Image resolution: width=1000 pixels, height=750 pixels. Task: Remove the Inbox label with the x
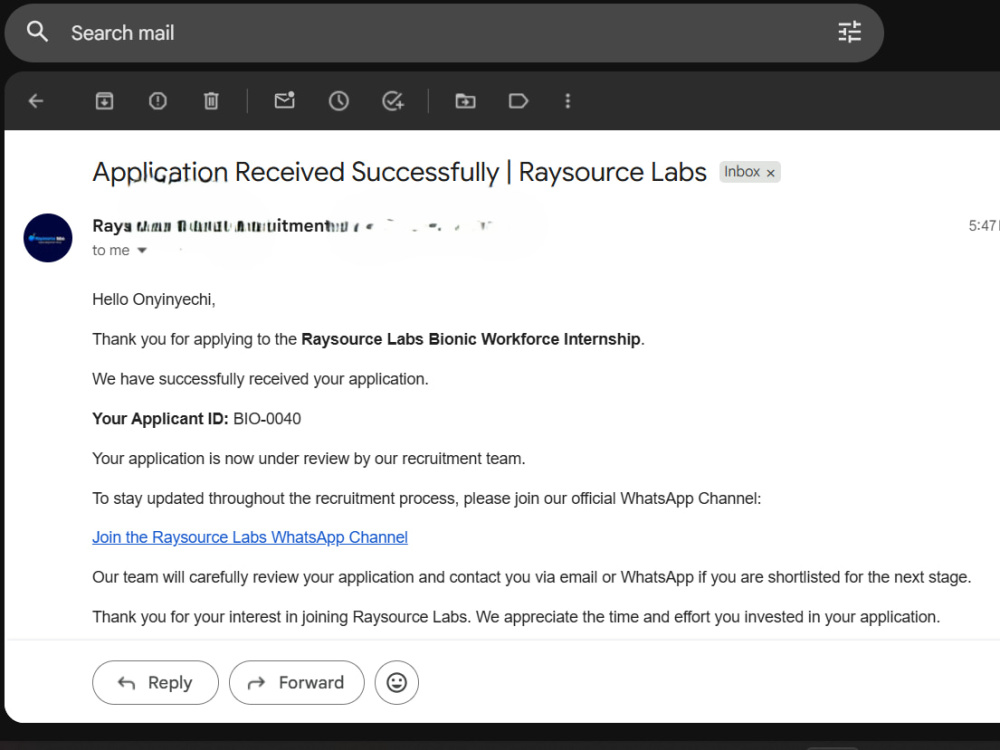coord(770,173)
